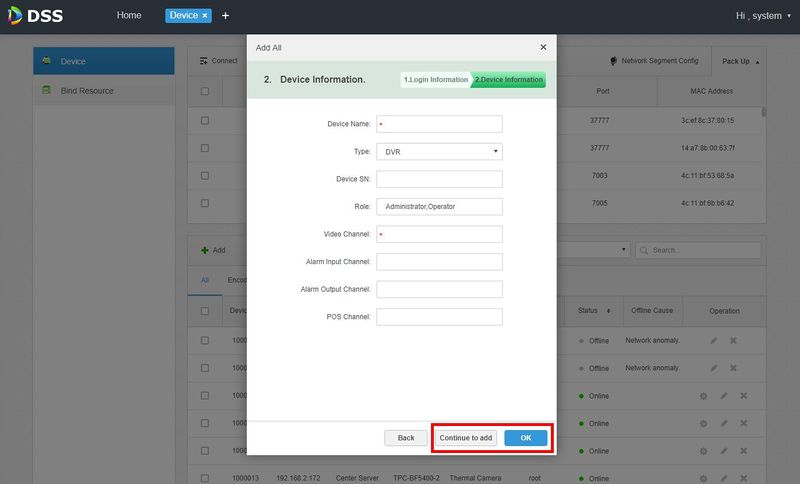Sort by the Status column arrow
The width and height of the screenshot is (800, 484).
click(x=608, y=311)
